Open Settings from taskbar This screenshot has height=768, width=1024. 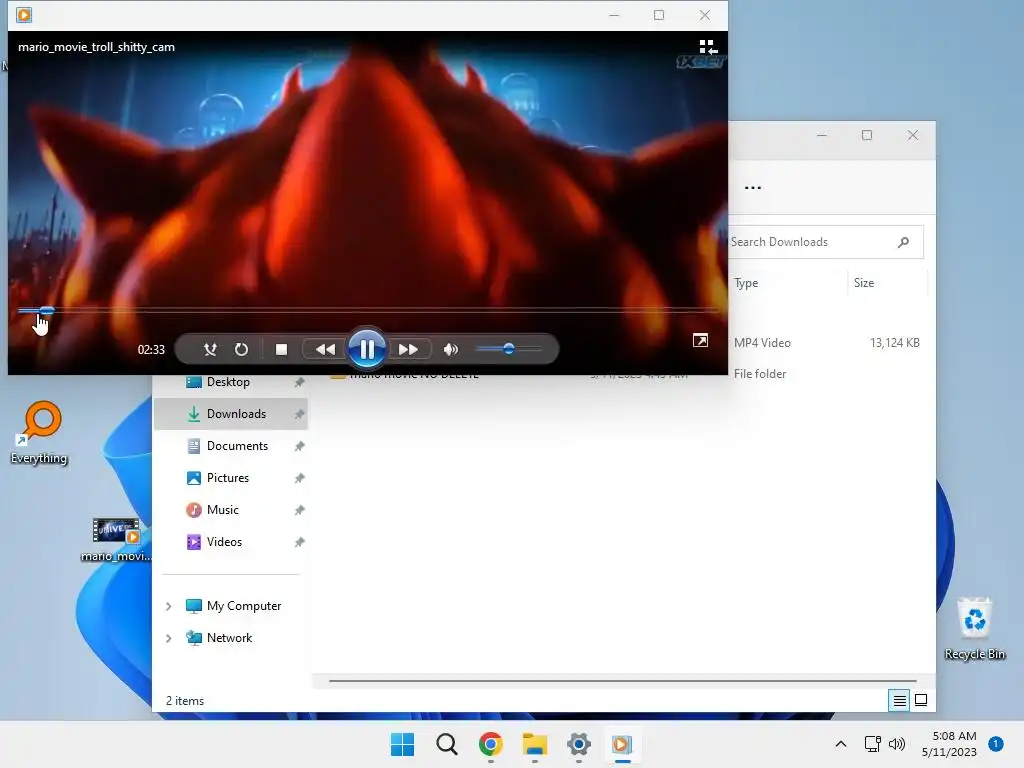(x=579, y=744)
